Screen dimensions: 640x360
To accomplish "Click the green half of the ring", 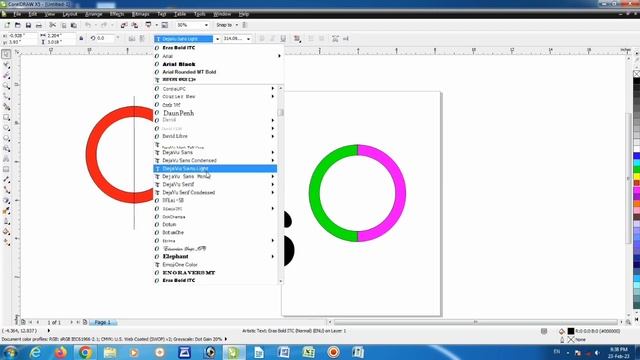I will (314, 193).
